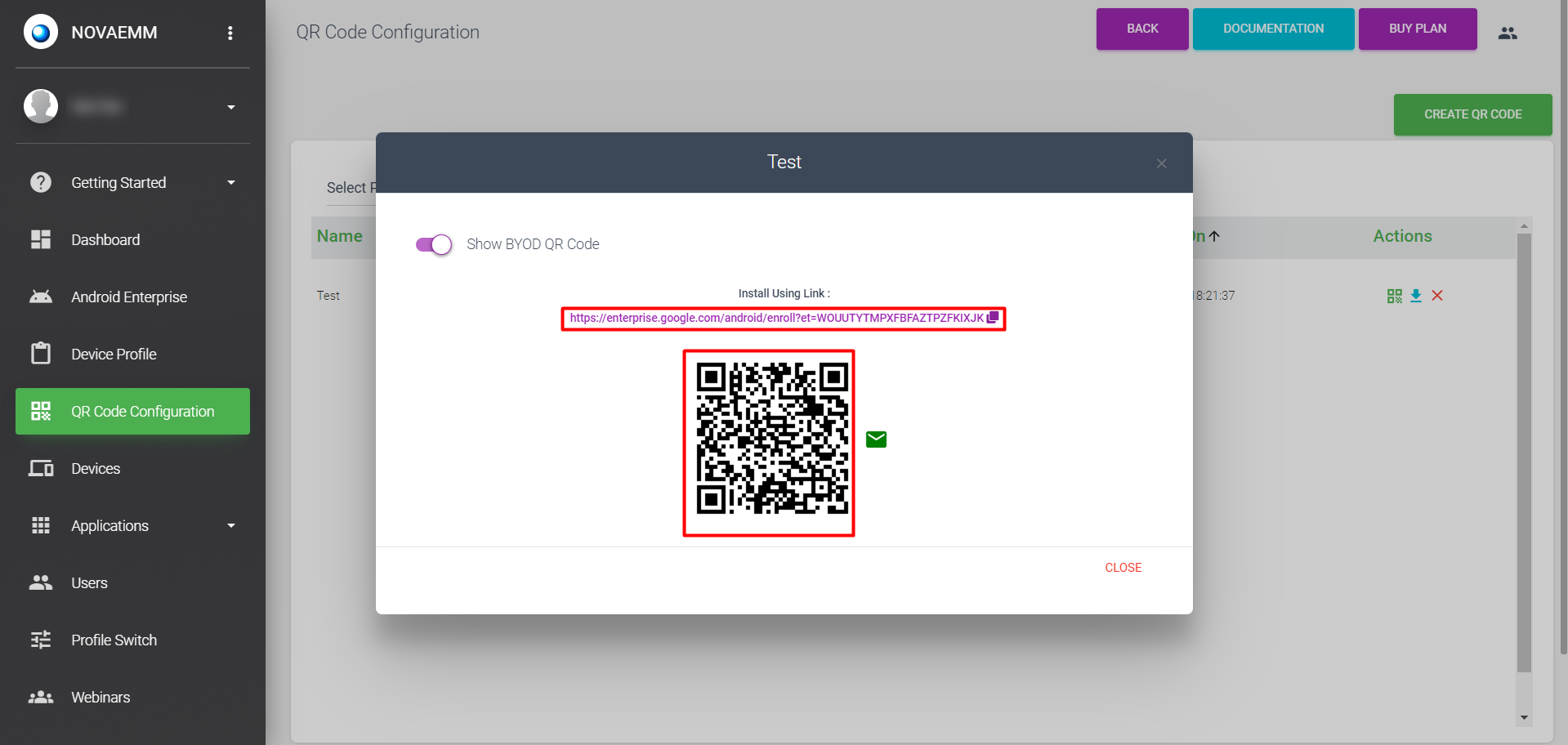The height and width of the screenshot is (745, 1568).
Task: Open the three-dot menu next to NOVAEMM
Action: click(230, 33)
